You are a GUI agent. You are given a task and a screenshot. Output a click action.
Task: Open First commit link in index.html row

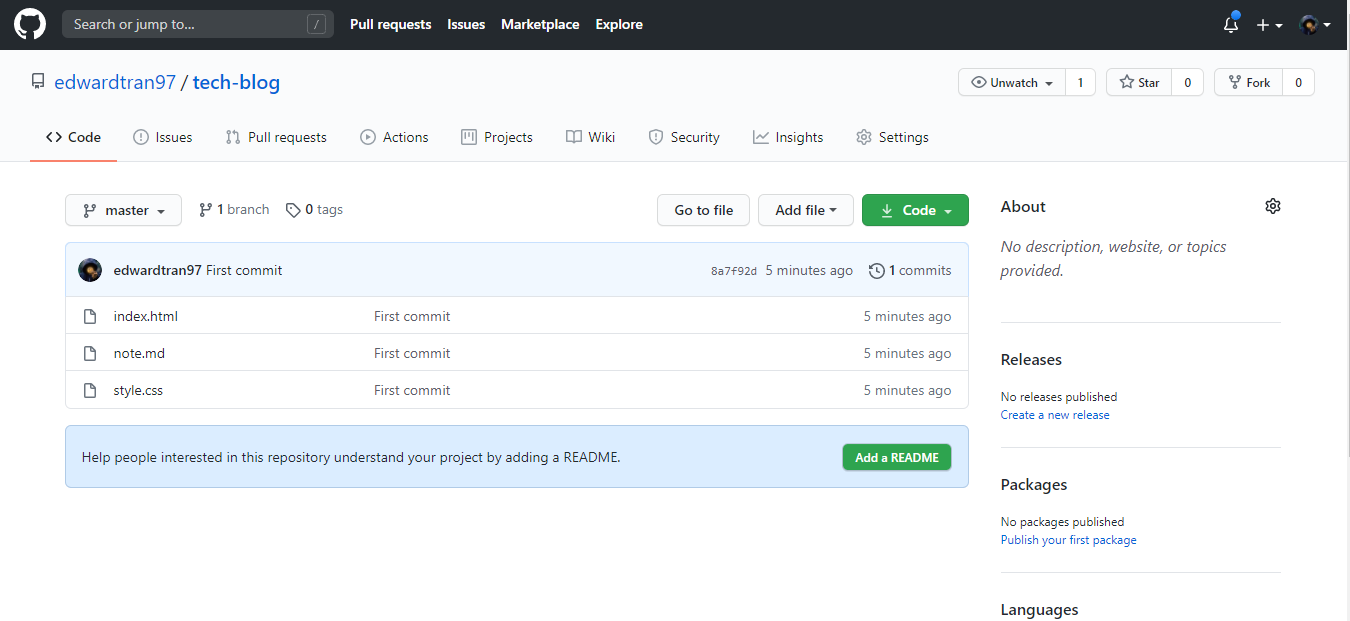click(412, 316)
